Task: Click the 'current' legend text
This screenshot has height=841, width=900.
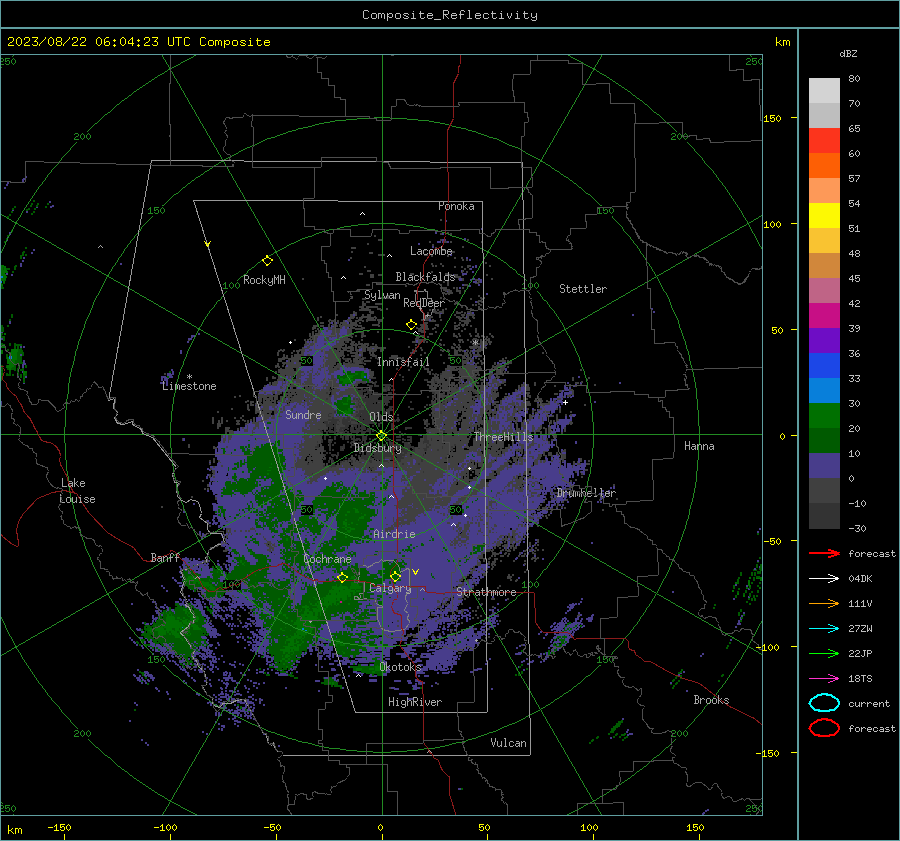Action: point(869,703)
